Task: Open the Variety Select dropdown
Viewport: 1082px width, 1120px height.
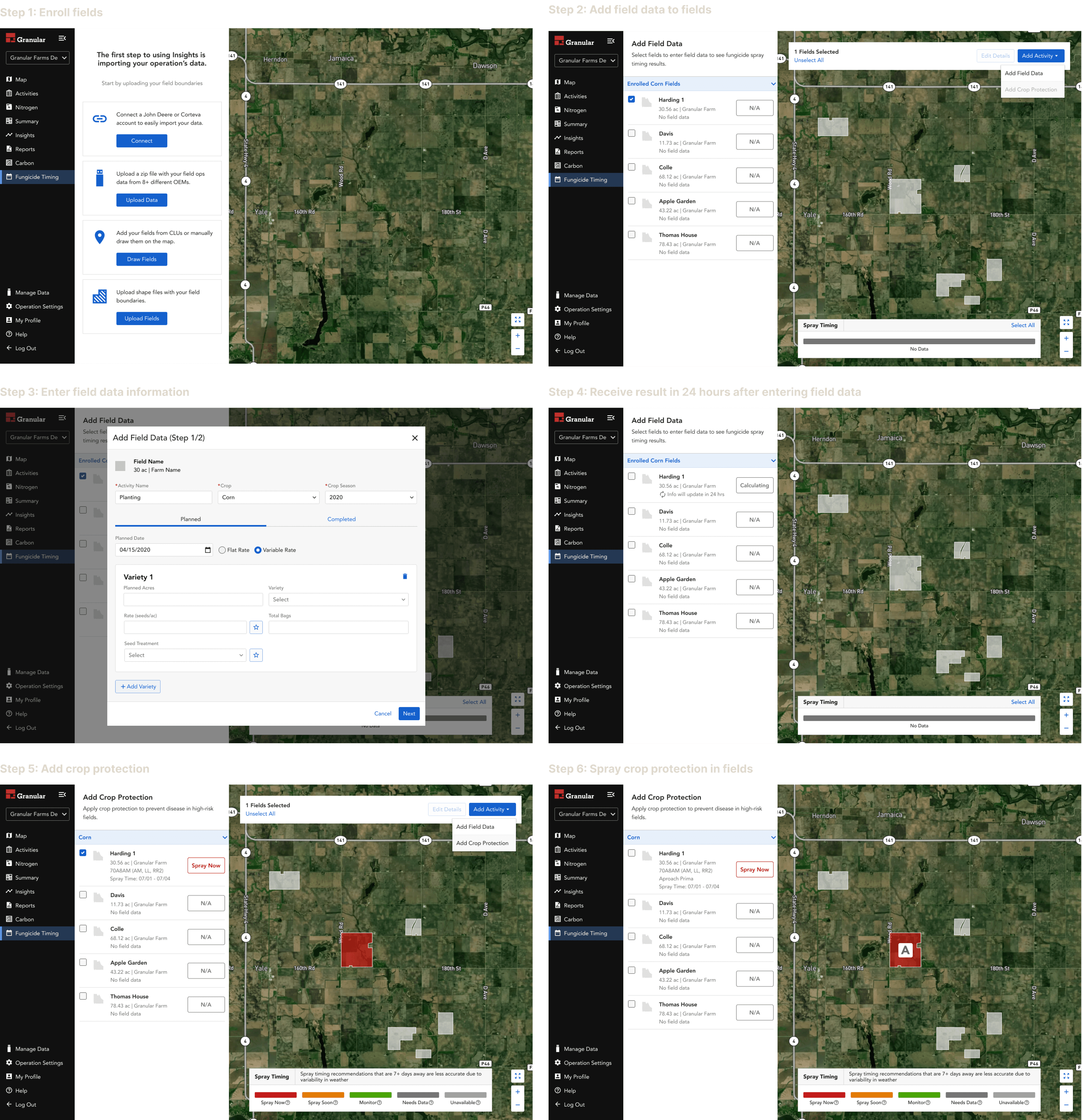Action: point(338,599)
